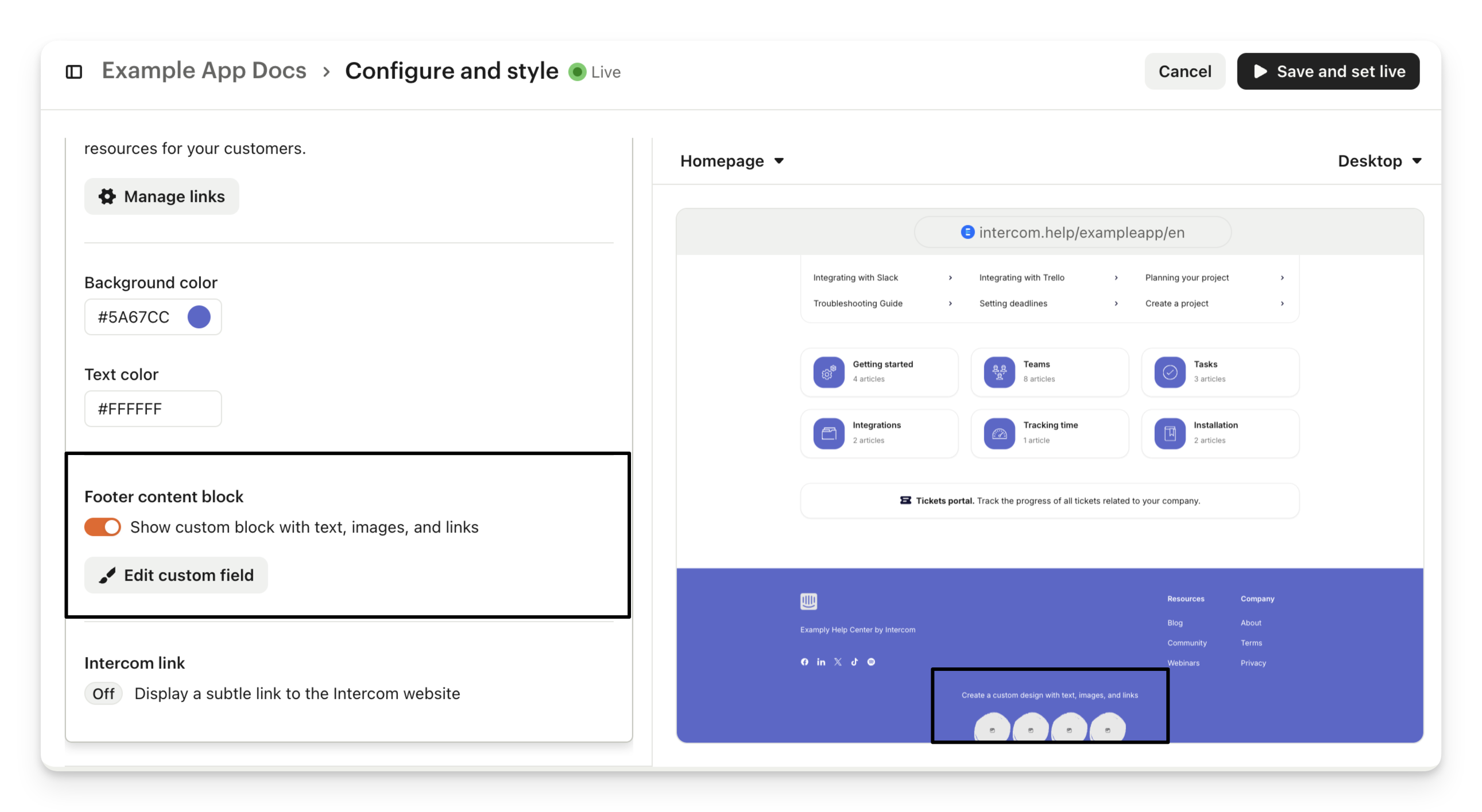Click the Cancel button
The width and height of the screenshot is (1482, 812).
tap(1185, 71)
